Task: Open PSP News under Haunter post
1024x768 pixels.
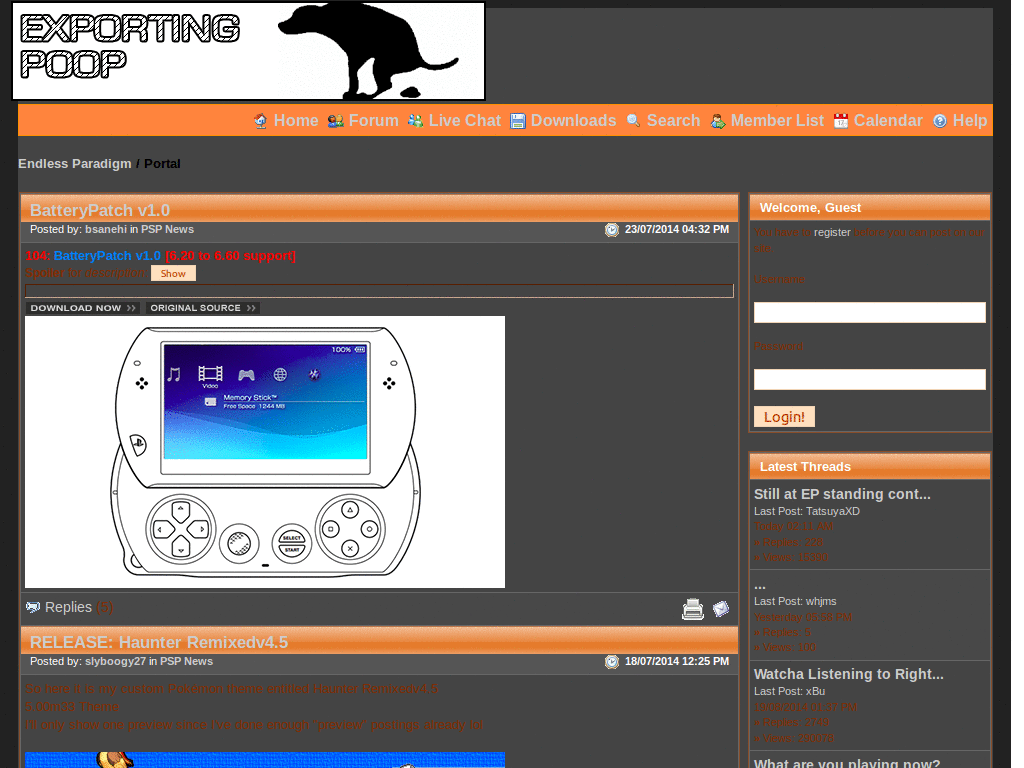Action: pyautogui.click(x=186, y=662)
